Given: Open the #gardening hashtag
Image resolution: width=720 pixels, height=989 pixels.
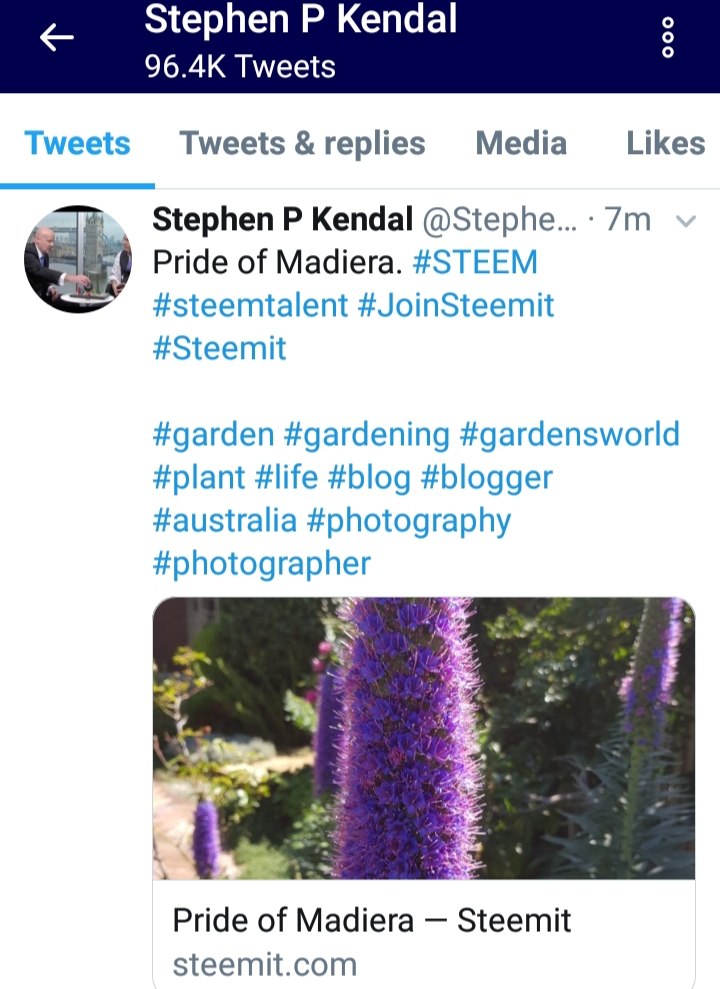Looking at the screenshot, I should 367,435.
